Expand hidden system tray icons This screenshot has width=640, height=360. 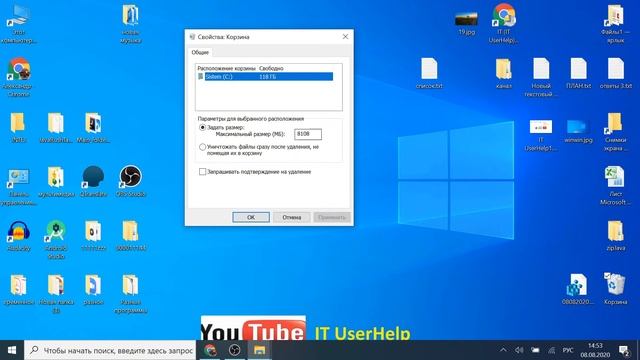click(503, 350)
